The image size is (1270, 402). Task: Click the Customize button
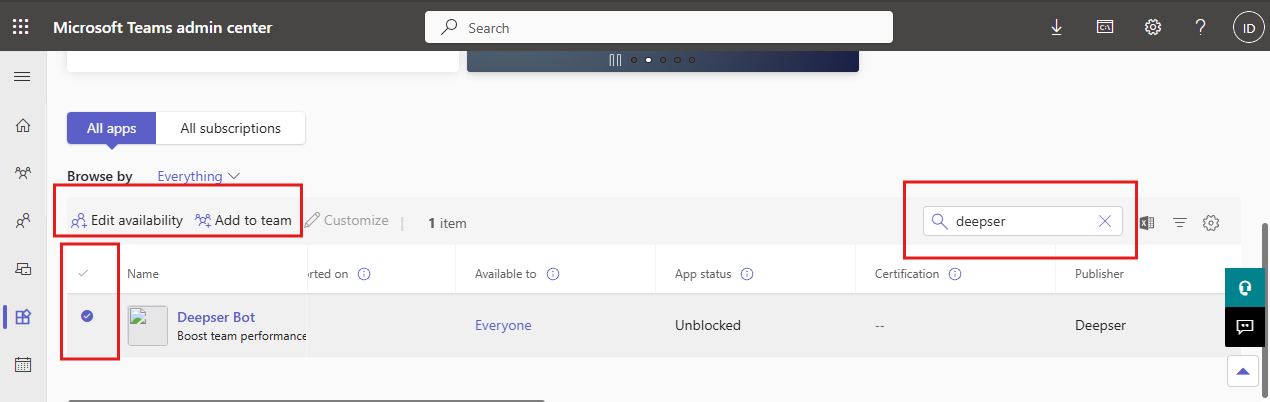(x=346, y=220)
